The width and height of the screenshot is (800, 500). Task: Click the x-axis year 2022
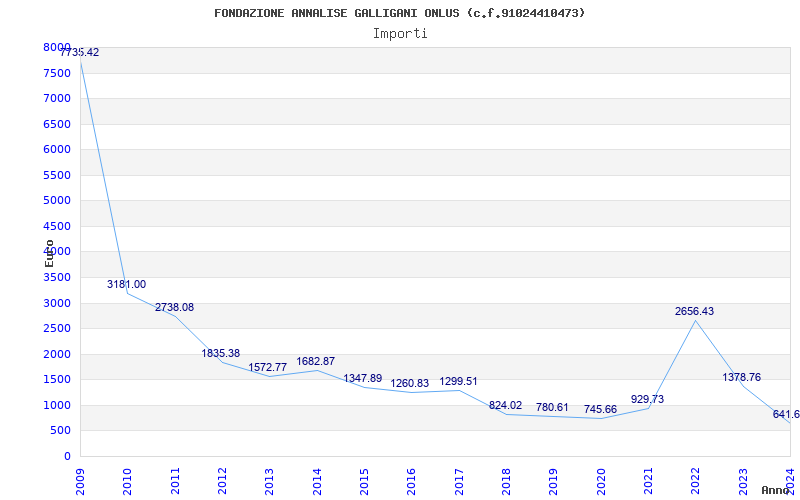coord(695,482)
